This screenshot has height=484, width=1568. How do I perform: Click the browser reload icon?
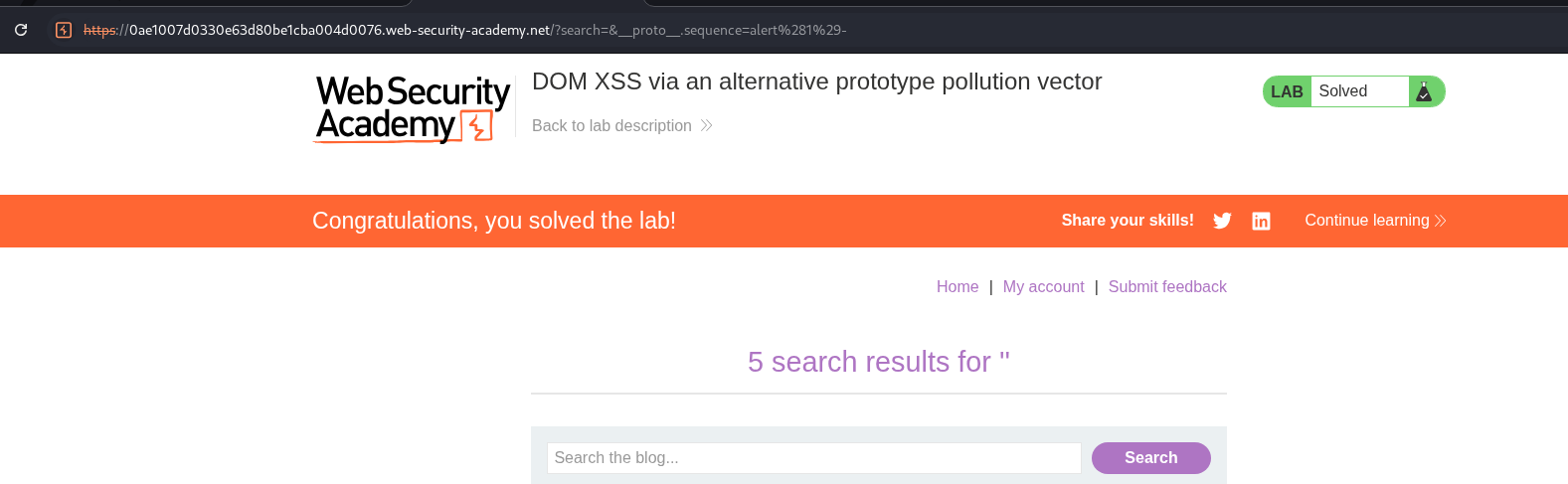(21, 30)
